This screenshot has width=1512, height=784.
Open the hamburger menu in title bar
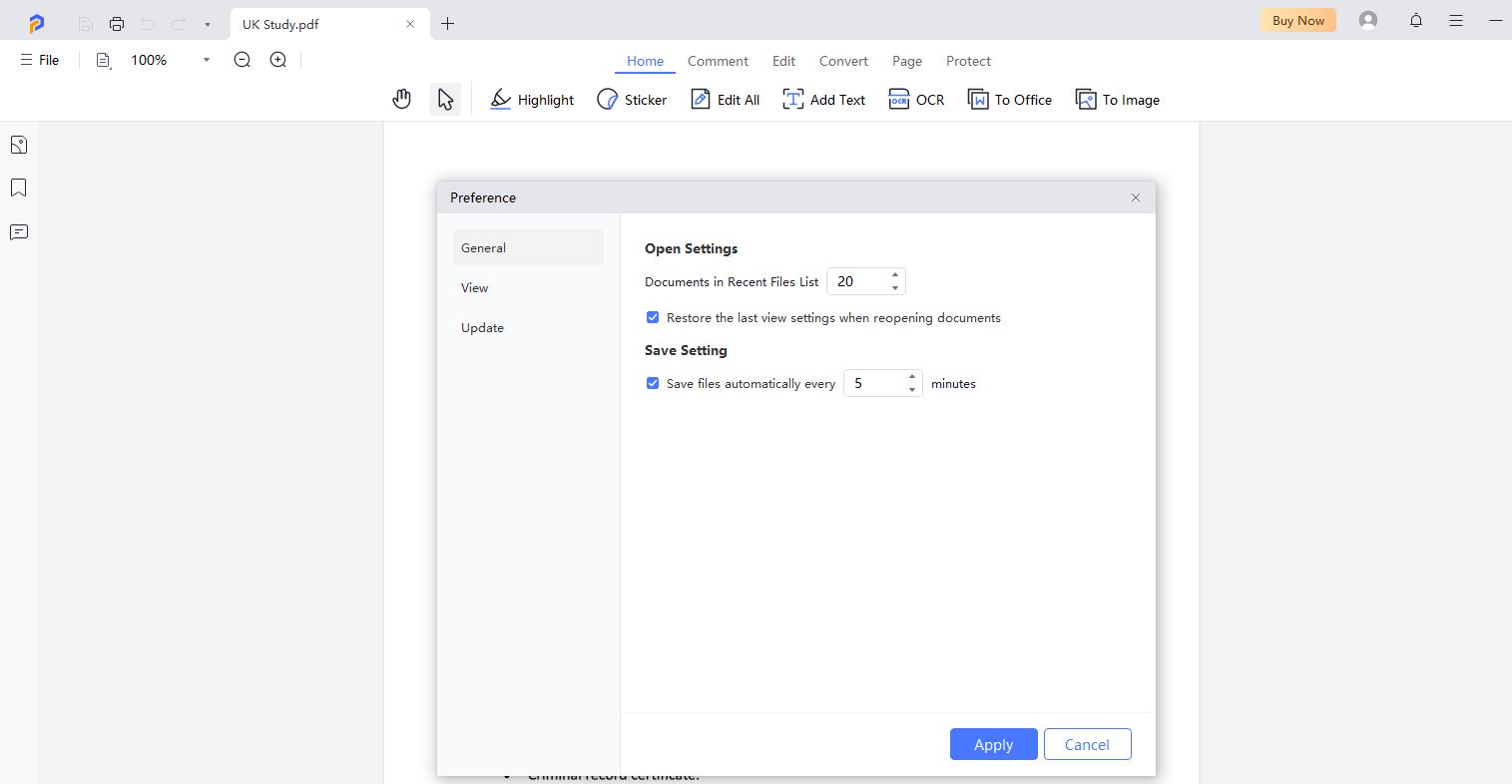click(x=1456, y=20)
